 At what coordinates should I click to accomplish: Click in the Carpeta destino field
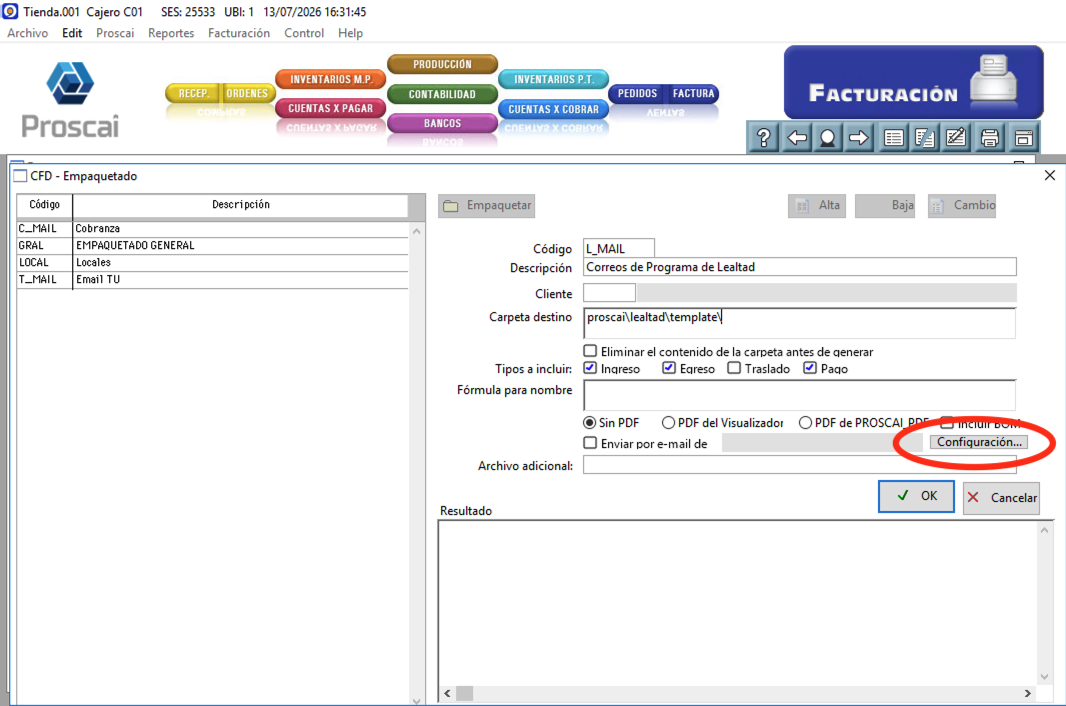800,322
